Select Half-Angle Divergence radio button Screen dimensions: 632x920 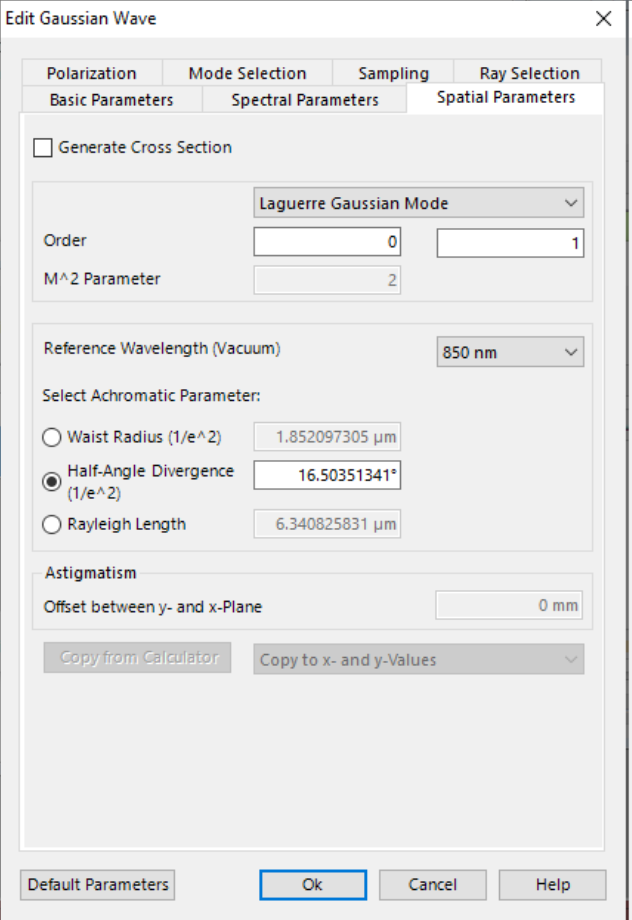click(x=52, y=482)
